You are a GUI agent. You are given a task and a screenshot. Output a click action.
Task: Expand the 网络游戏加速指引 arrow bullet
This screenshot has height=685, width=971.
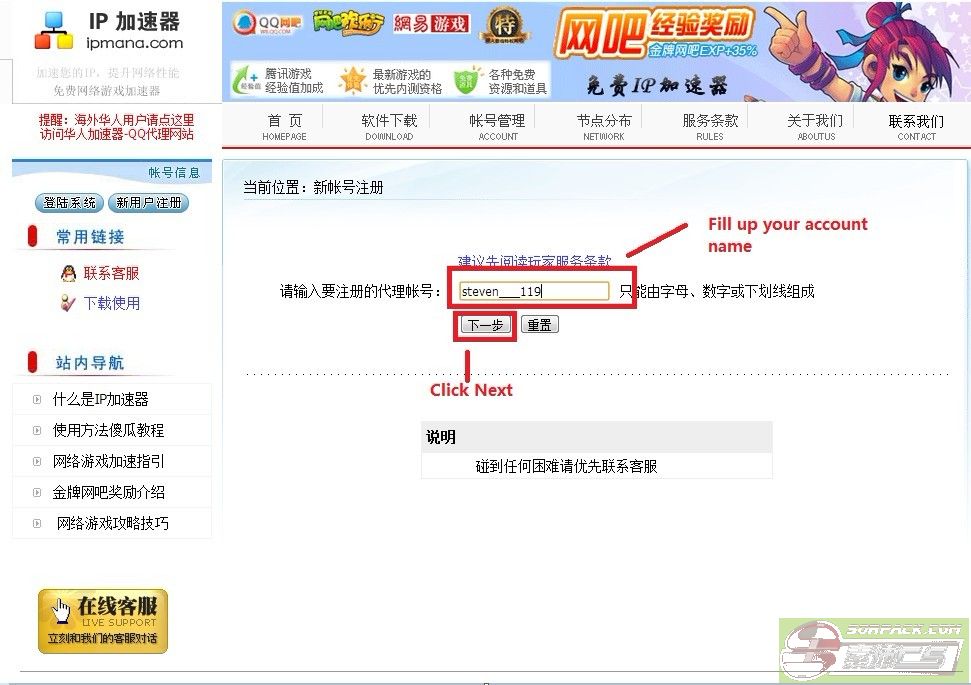click(x=37, y=461)
